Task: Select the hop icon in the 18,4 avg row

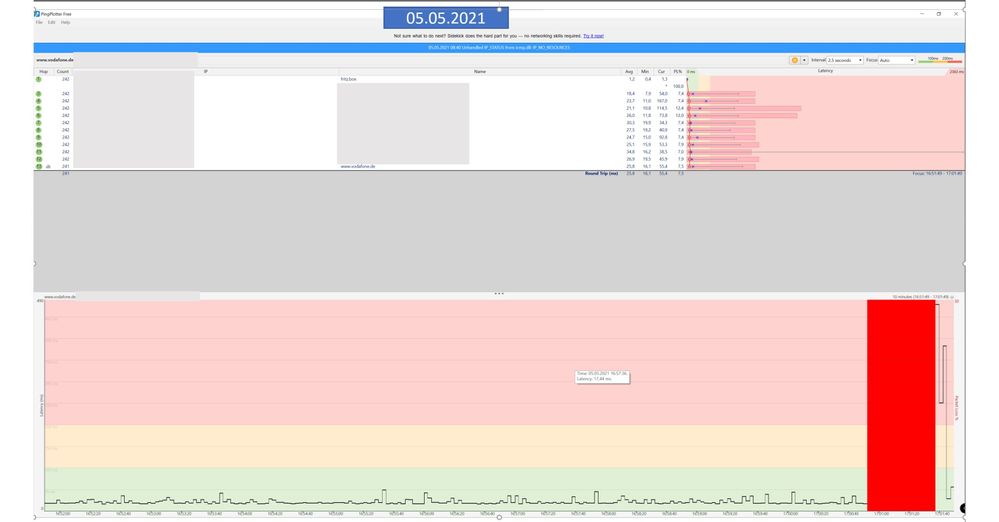Action: 39,94
